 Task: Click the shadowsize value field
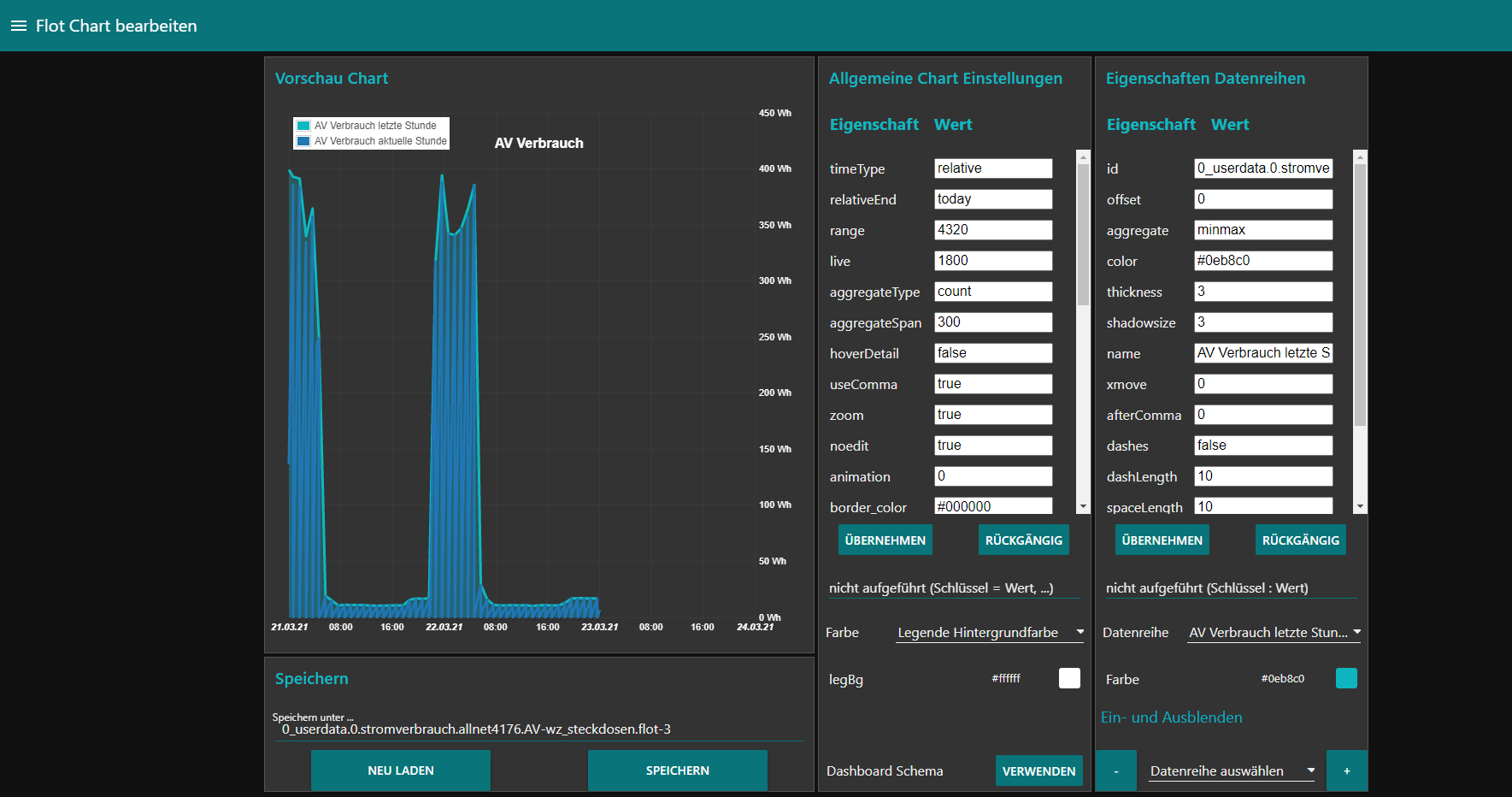(1263, 322)
